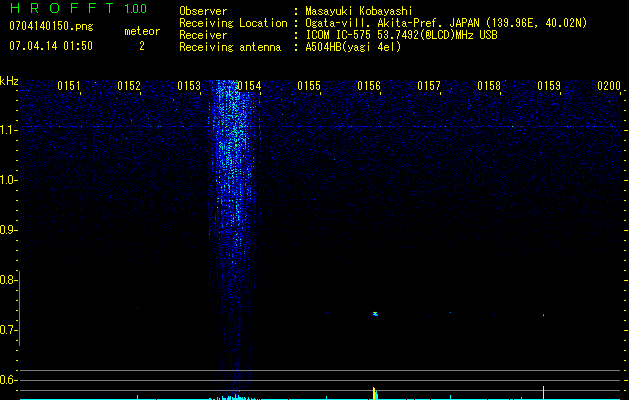Click the 0156 time marker
Screen dimensions: 629x400
pyautogui.click(x=369, y=86)
